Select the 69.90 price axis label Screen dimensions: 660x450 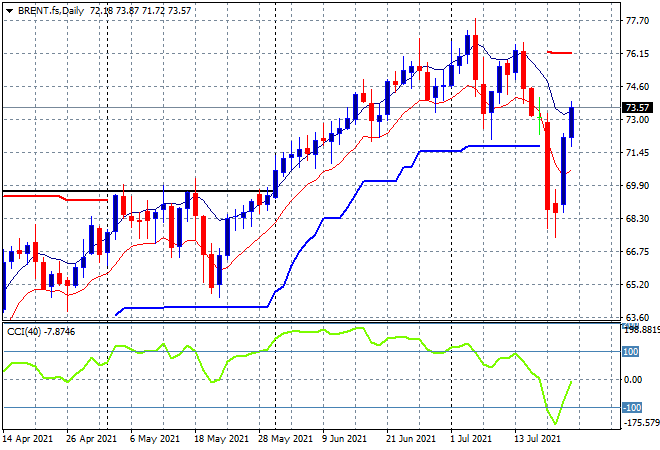pos(637,186)
